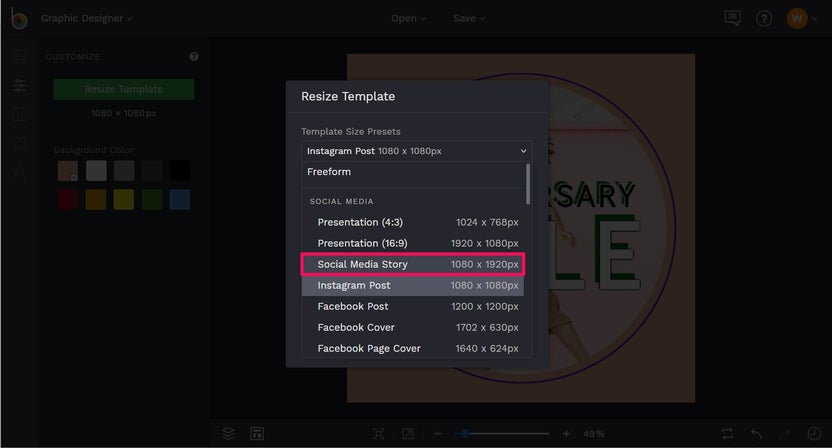Pick the dark charcoal background swatch
This screenshot has height=448, width=832.
click(x=152, y=171)
